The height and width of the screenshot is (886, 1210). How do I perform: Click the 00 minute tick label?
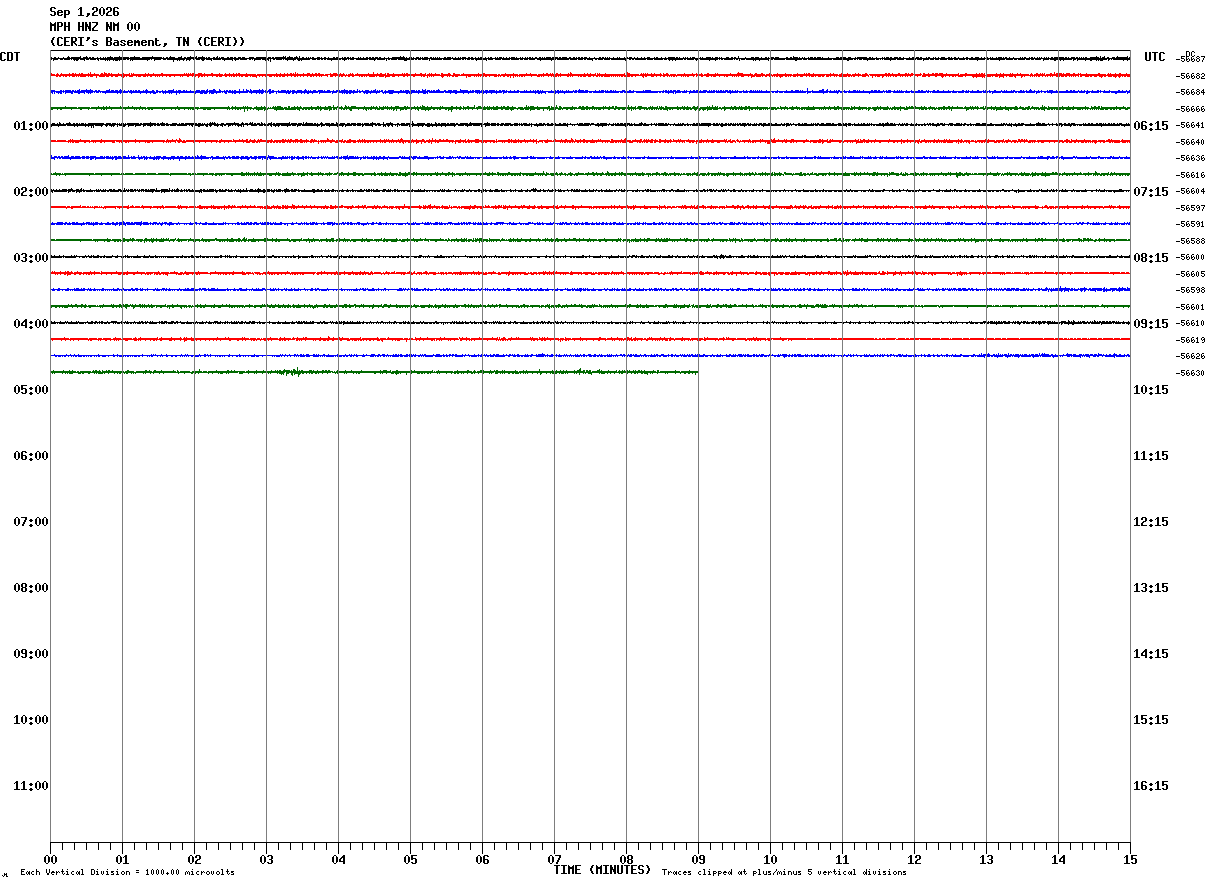[x=50, y=860]
